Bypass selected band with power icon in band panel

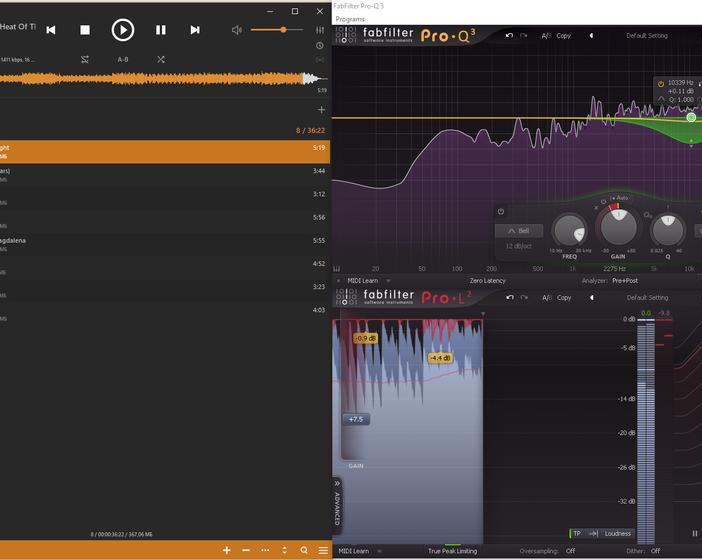pos(501,211)
